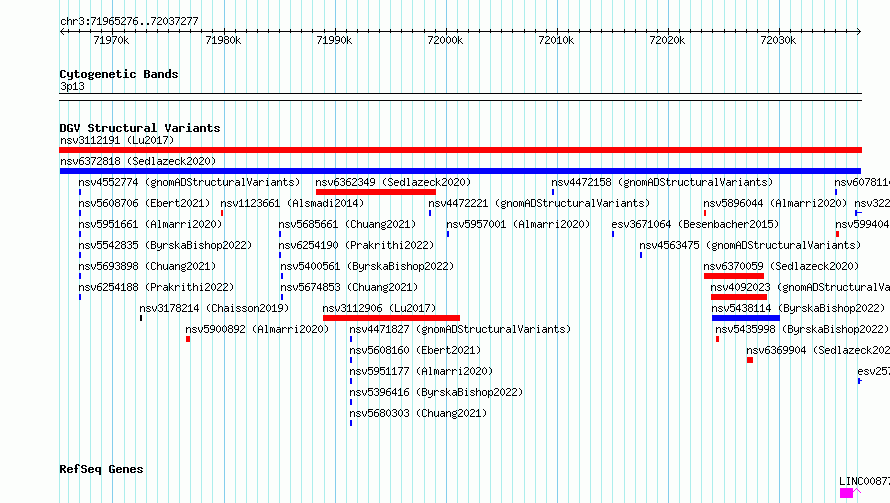
Task: Click nsv1123661 (Alsmadi2014) variant label
Action: click(292, 203)
